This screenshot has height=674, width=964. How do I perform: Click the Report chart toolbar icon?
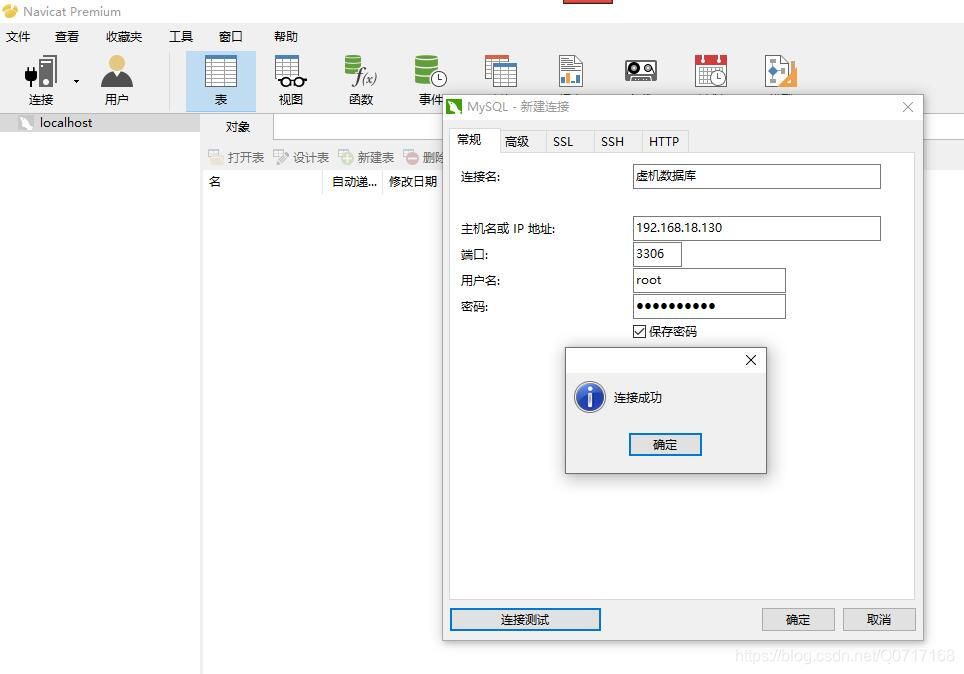(571, 71)
